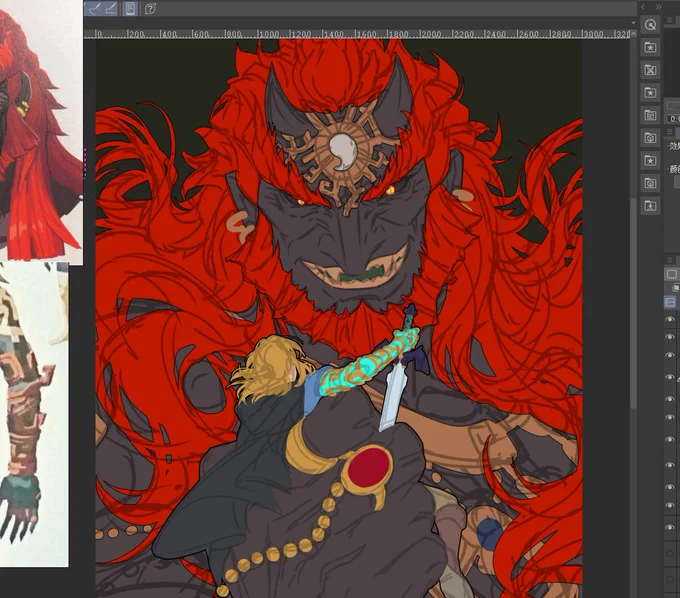This screenshot has height=598, width=680.
Task: Open the top right palette hamburger menu
Action: 670,20
